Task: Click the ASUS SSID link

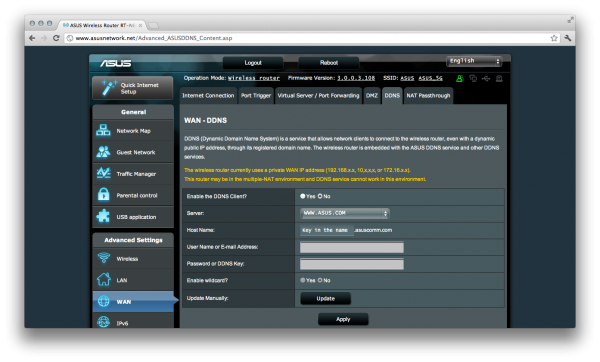Action: (407, 78)
